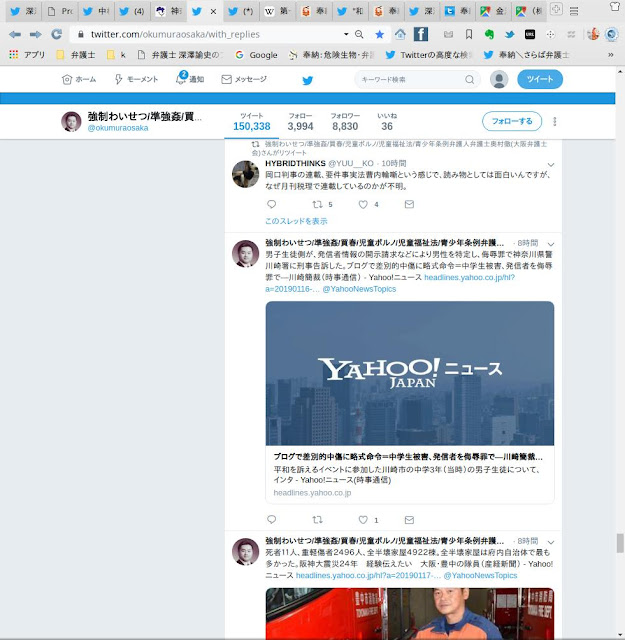Click このスレッドを表示 link
This screenshot has height=640, width=625.
pos(296,221)
